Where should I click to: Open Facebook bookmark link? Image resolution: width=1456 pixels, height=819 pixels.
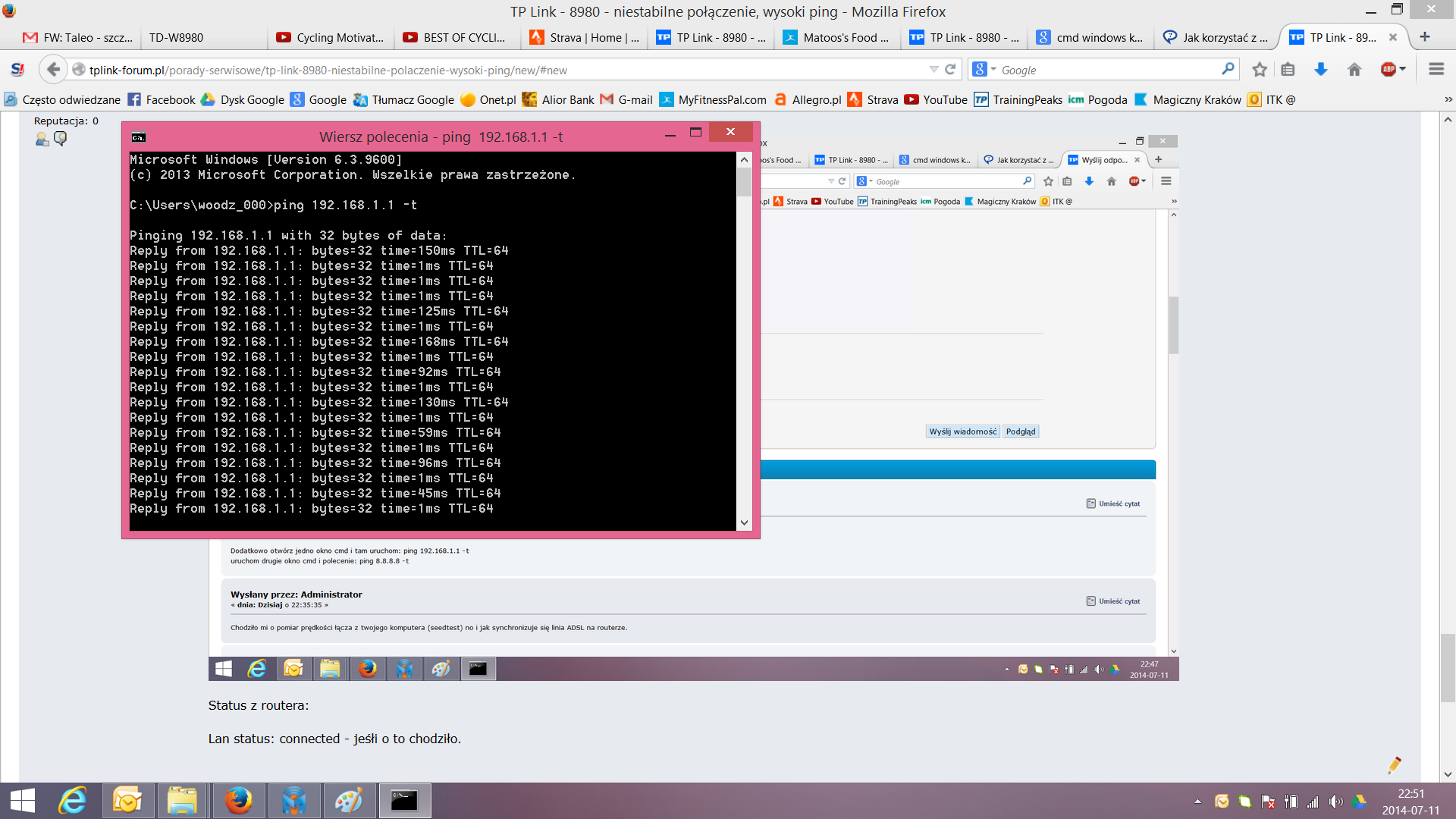click(x=161, y=99)
